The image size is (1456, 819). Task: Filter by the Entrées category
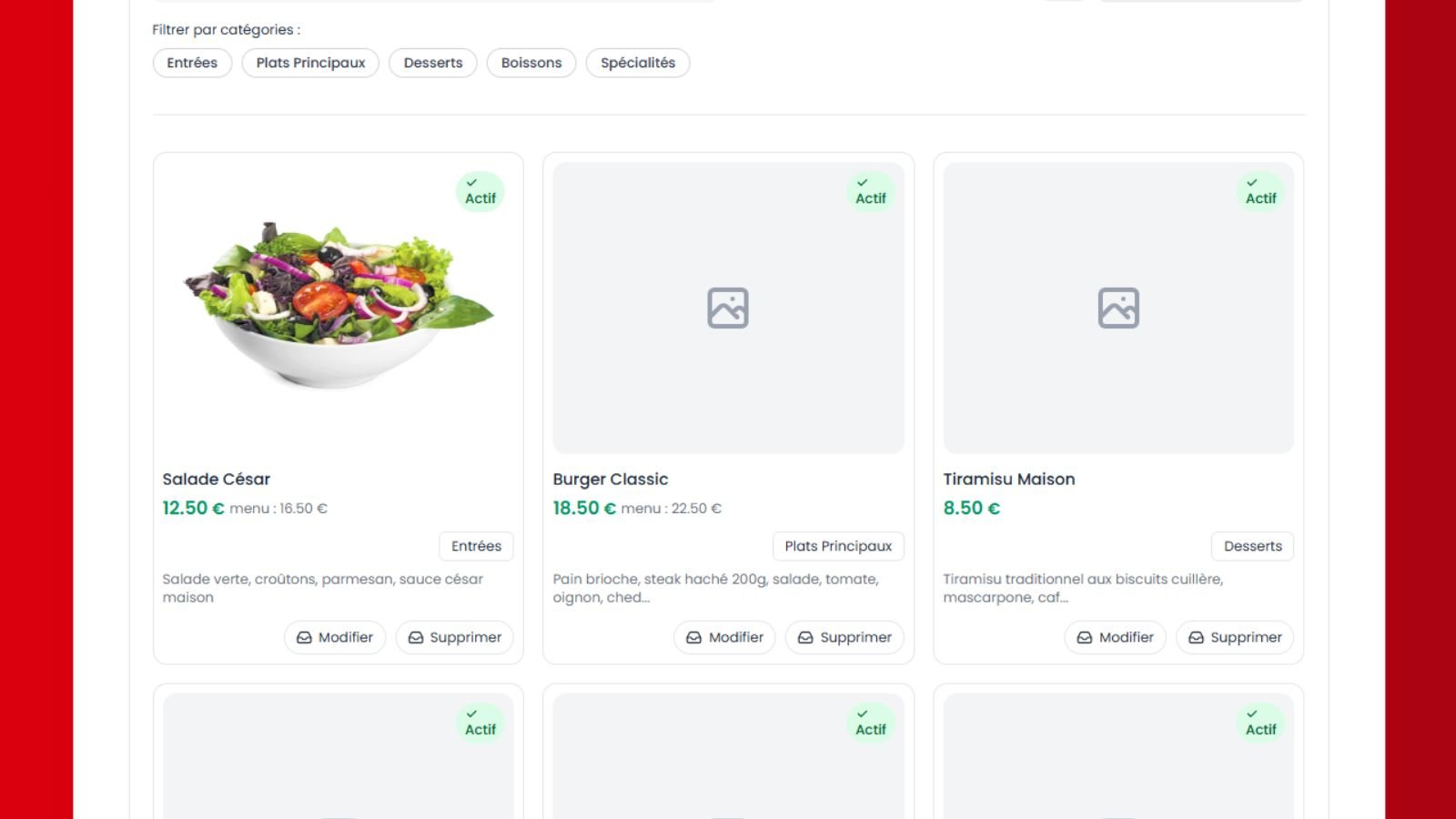pyautogui.click(x=192, y=63)
